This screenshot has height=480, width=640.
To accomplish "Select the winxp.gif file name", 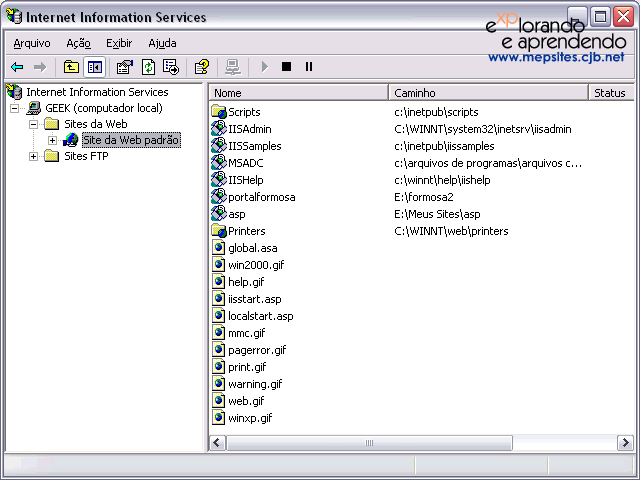I will coord(250,418).
